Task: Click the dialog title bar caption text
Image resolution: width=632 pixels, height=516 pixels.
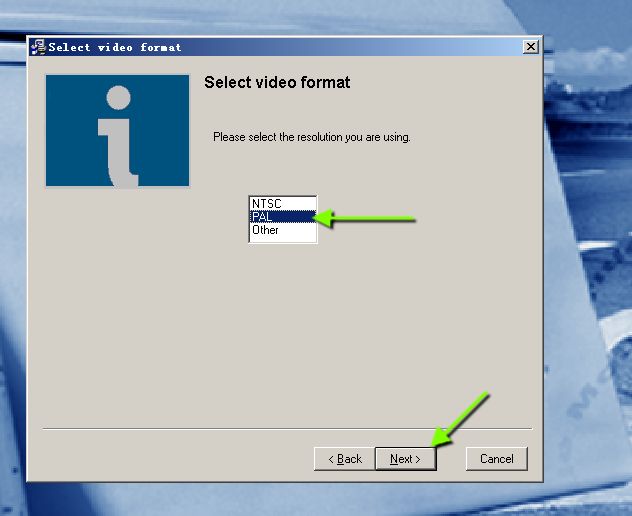Action: click(115, 47)
